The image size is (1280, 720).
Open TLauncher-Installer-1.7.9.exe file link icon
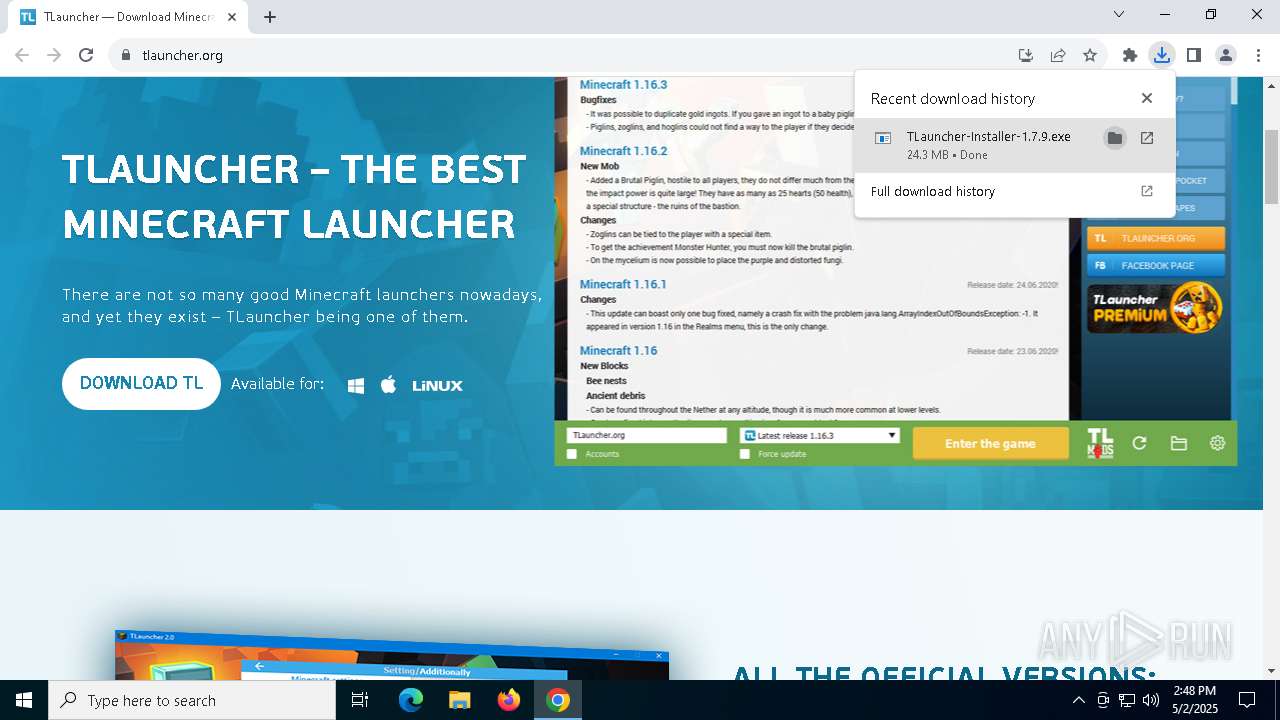pos(1147,138)
